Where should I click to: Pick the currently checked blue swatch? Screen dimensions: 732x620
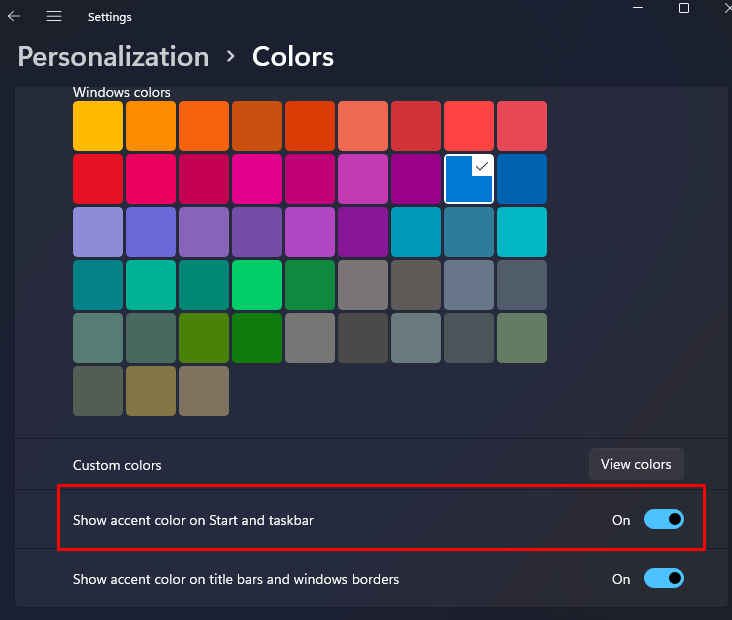coord(468,179)
